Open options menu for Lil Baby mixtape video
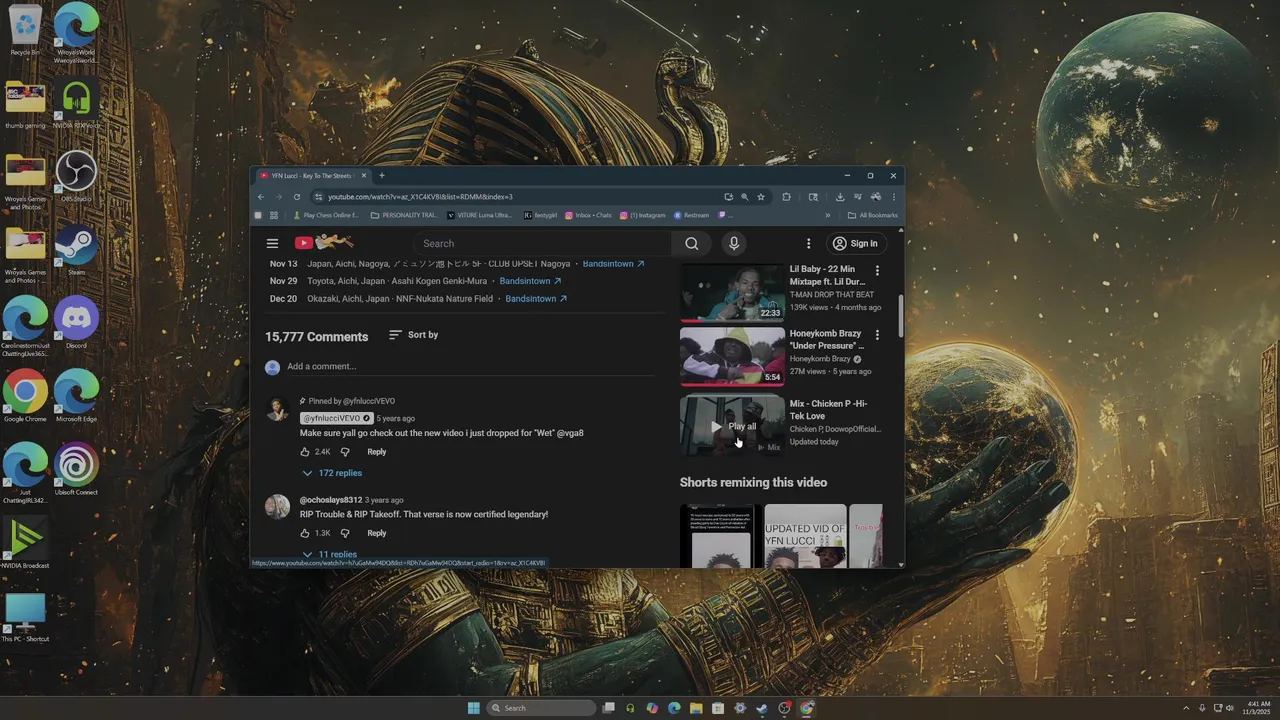 [877, 271]
